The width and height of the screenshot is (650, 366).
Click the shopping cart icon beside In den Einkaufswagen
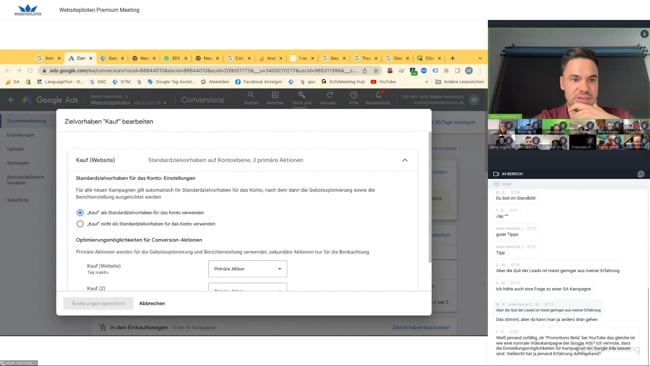tap(102, 327)
